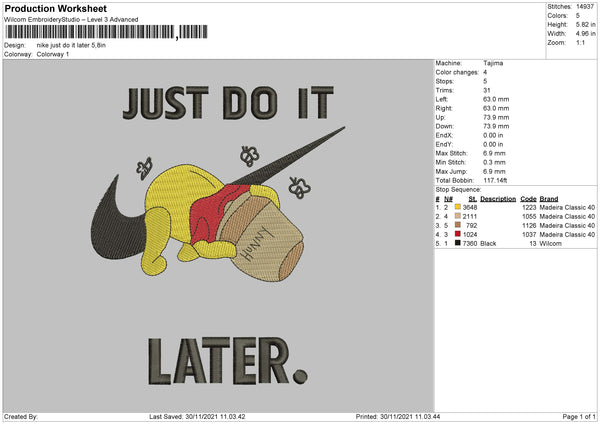Click the brown 792 color swatch
Image resolution: width=600 pixels, height=424 pixels.
click(458, 225)
